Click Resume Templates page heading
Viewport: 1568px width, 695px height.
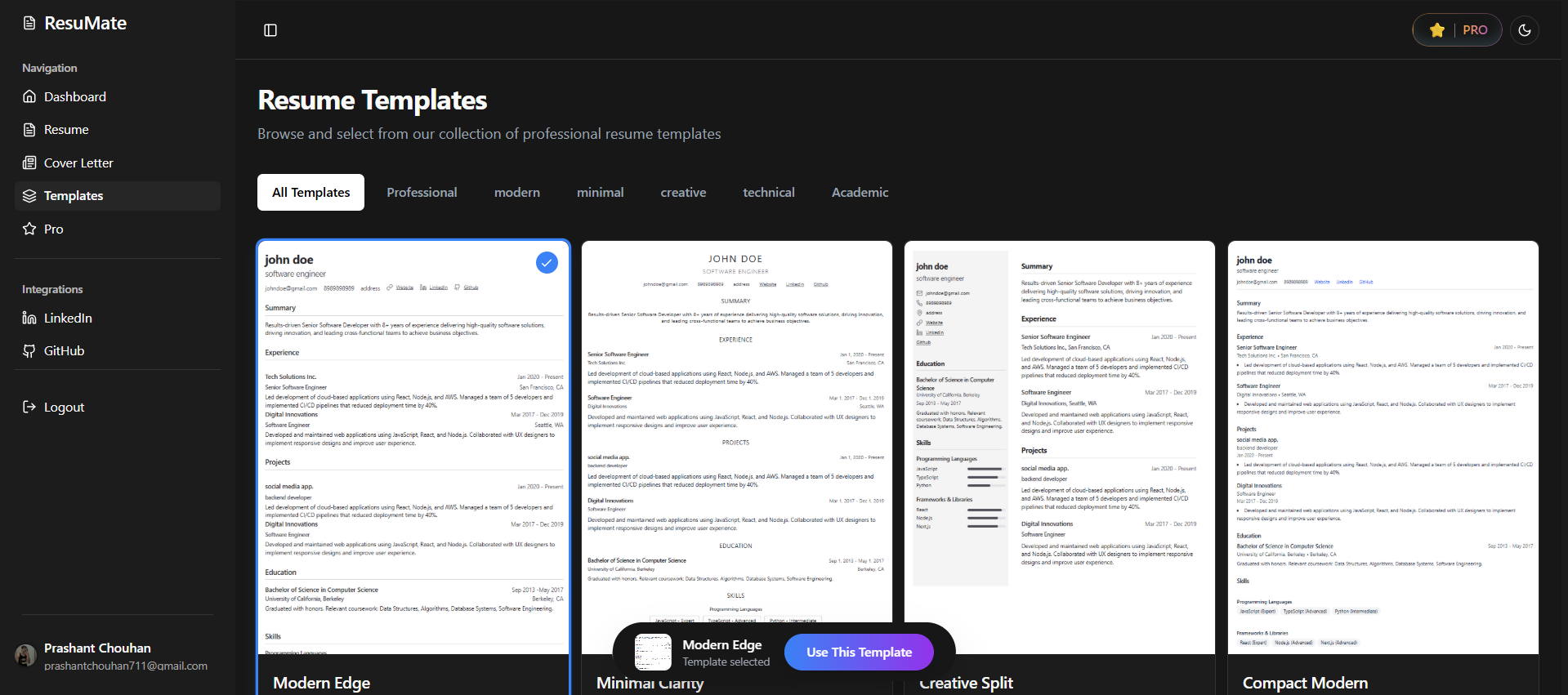pyautogui.click(x=373, y=100)
